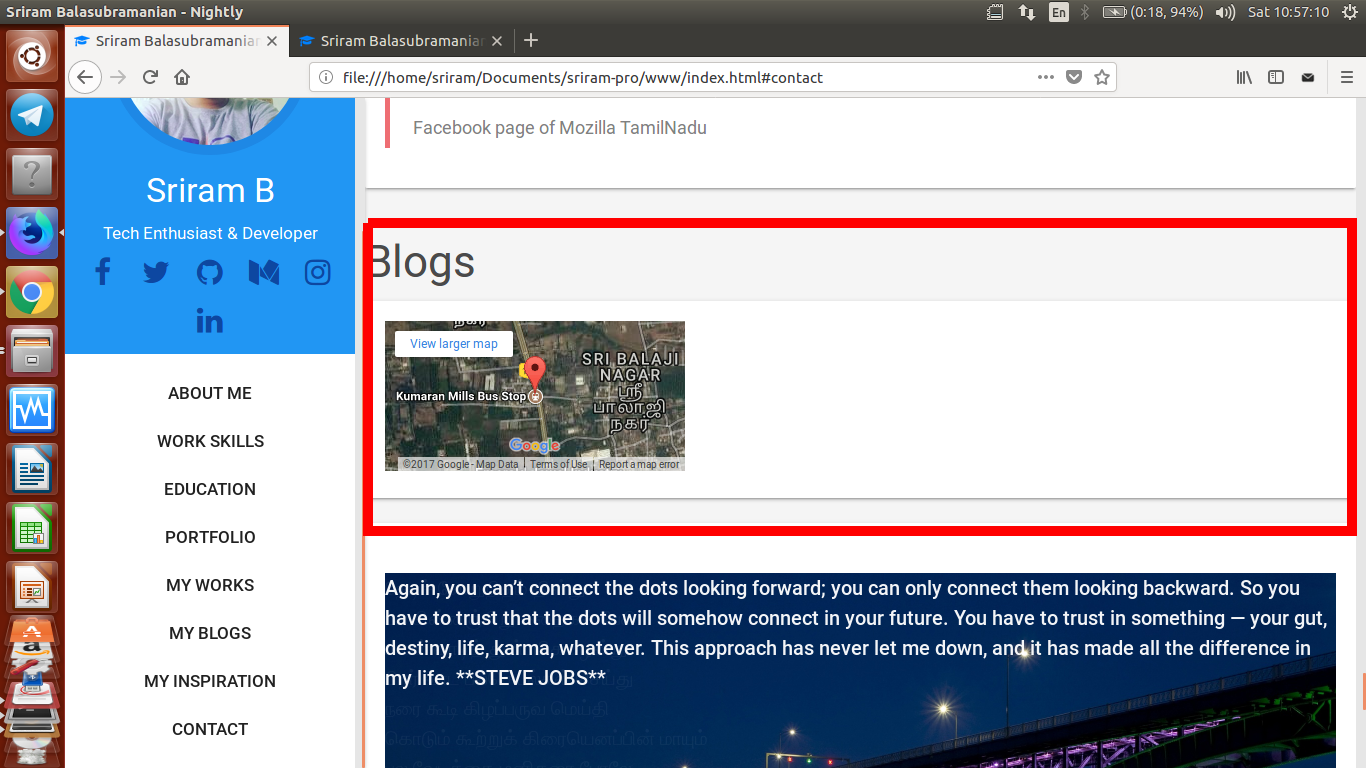Viewport: 1366px width, 768px height.
Task: Open Telegram from the dock
Action: tap(32, 114)
